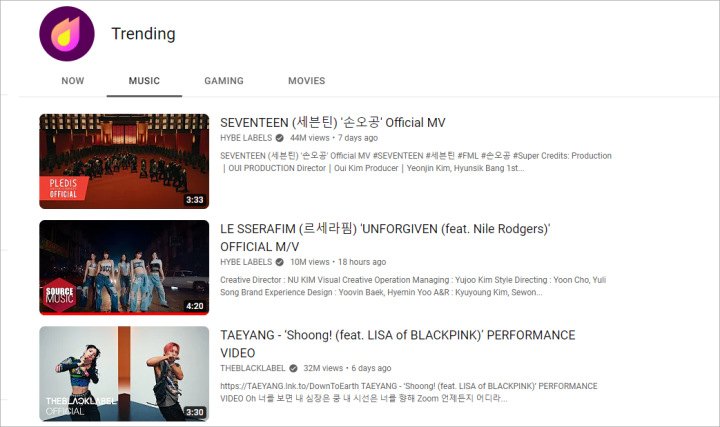Click the '6 days ago' text
The image size is (720, 427).
[371, 368]
